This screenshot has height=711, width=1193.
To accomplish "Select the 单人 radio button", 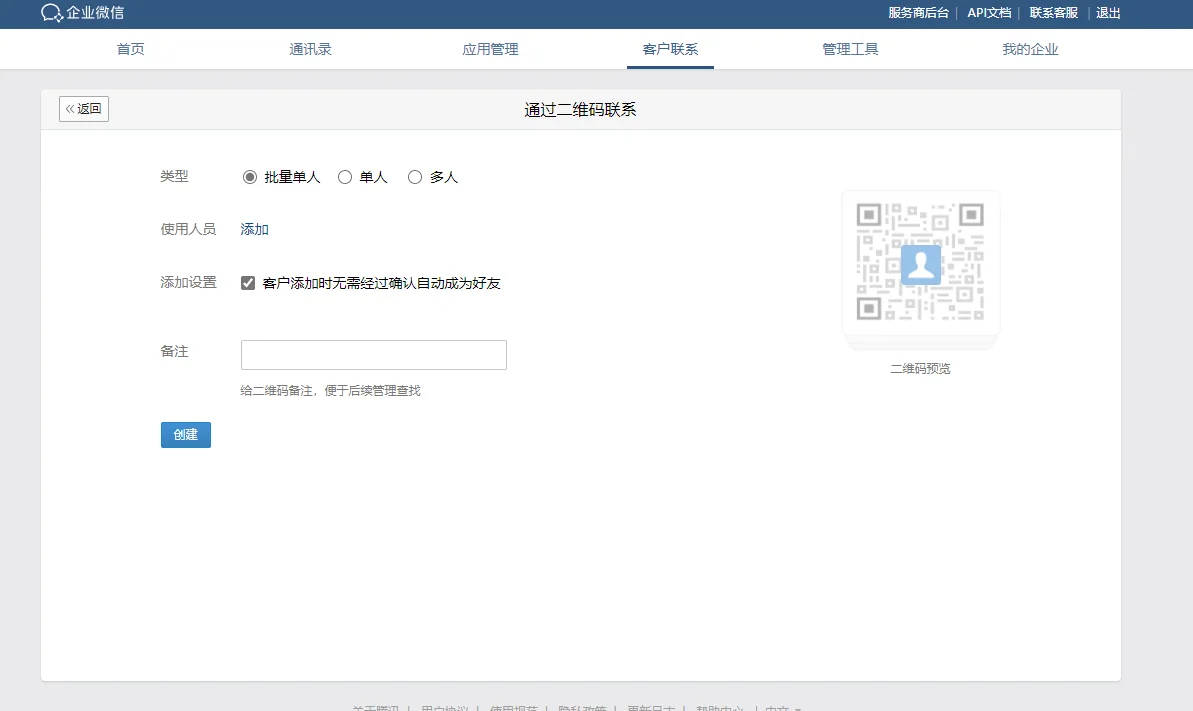I will (x=345, y=177).
